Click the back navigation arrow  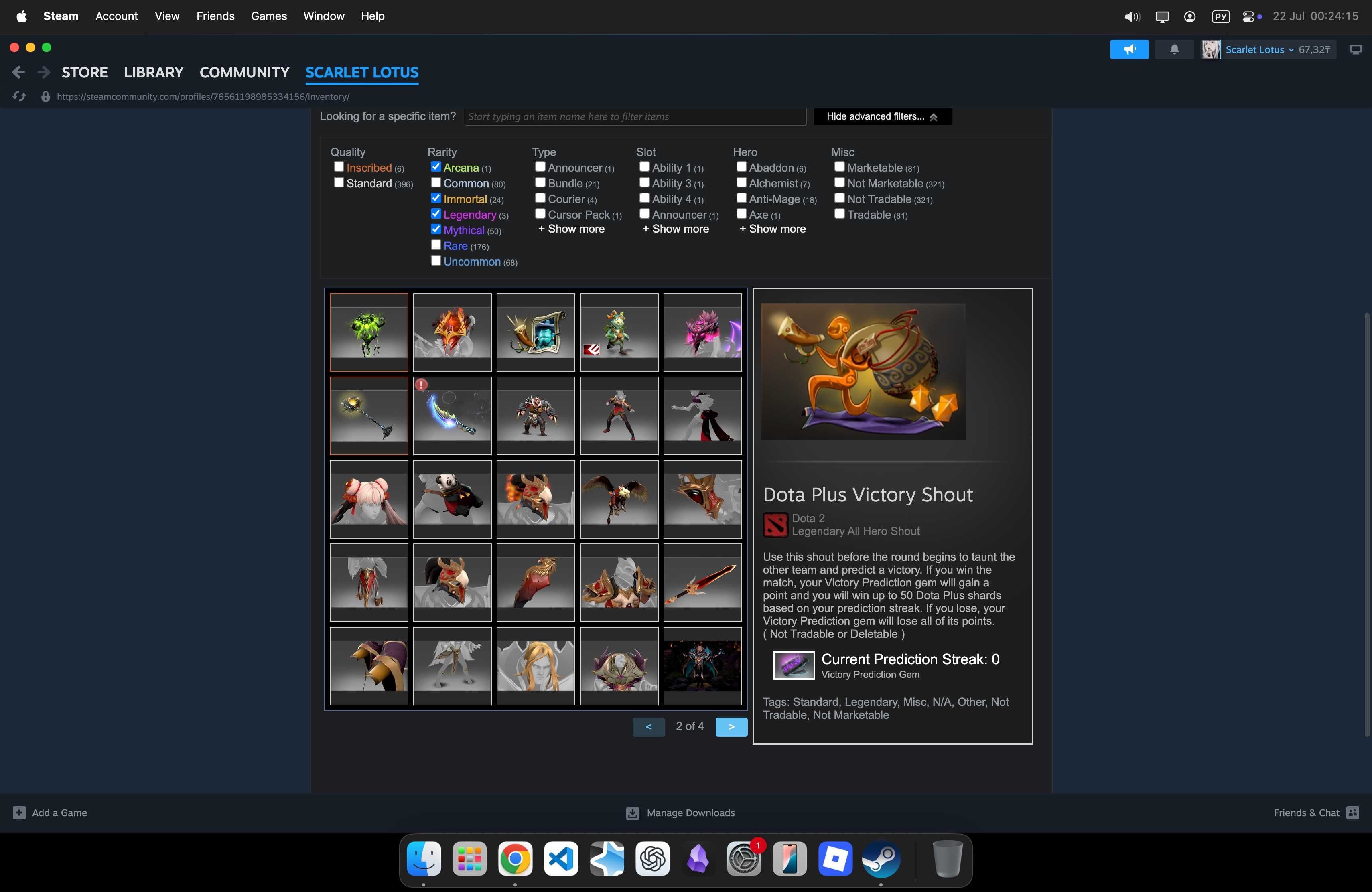pyautogui.click(x=18, y=72)
